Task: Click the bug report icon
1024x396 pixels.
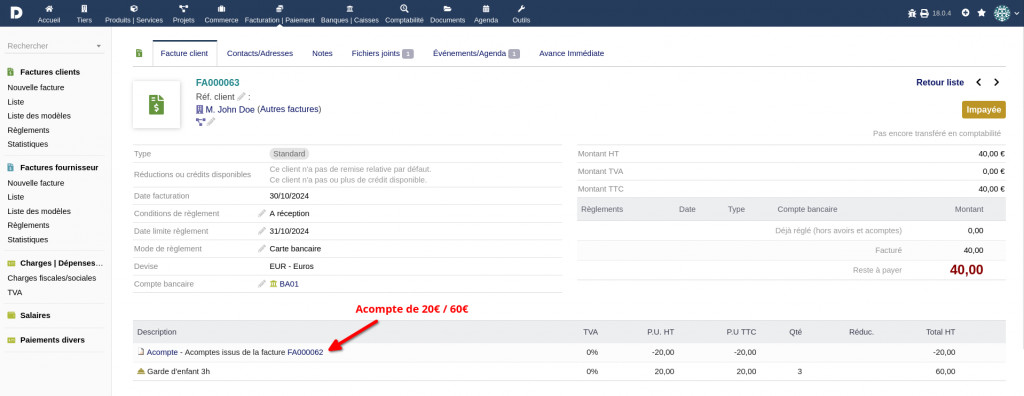Action: click(912, 13)
